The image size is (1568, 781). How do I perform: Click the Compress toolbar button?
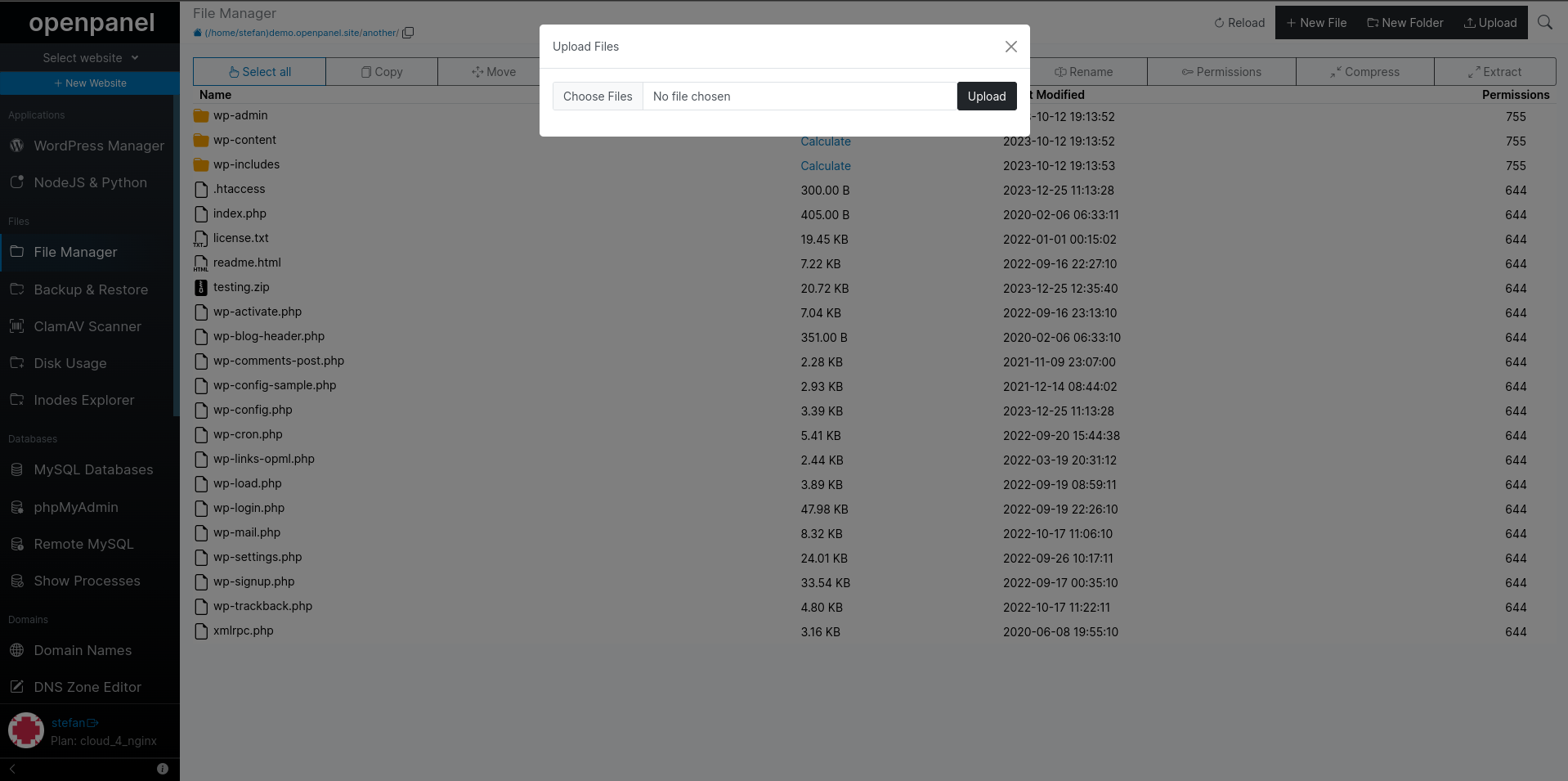1364,72
